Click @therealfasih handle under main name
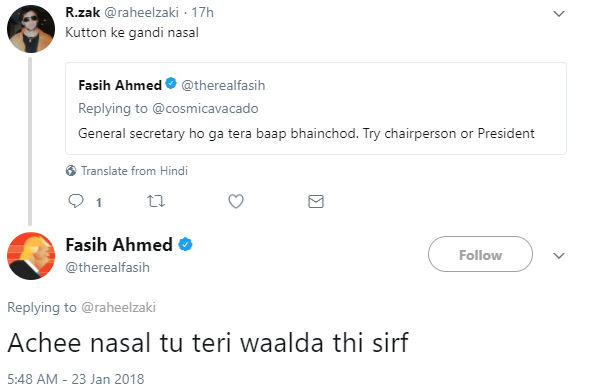This screenshot has height=388, width=590. [x=108, y=268]
